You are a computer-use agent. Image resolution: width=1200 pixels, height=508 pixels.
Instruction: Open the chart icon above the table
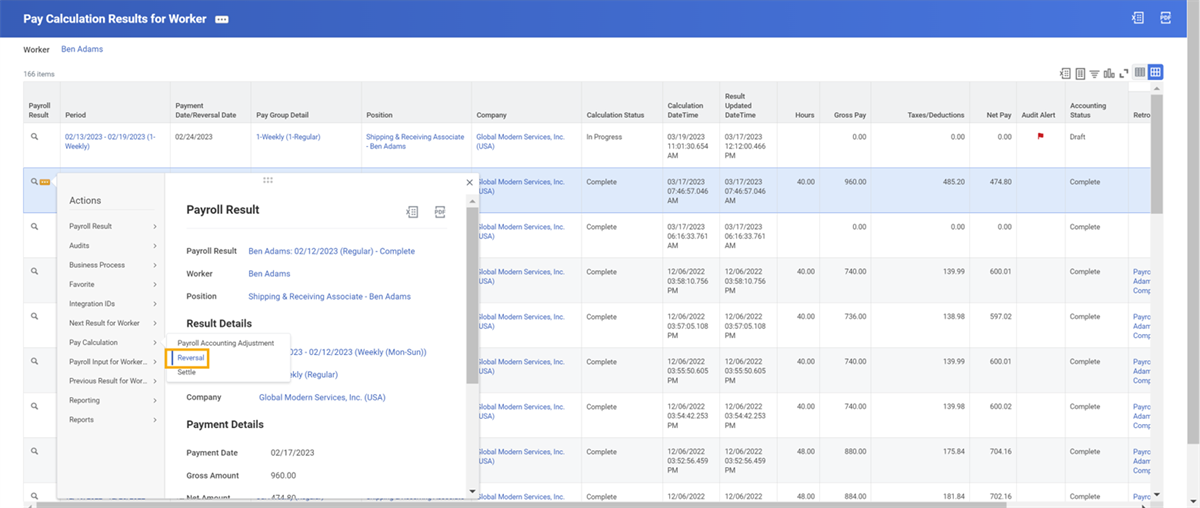tap(1108, 73)
